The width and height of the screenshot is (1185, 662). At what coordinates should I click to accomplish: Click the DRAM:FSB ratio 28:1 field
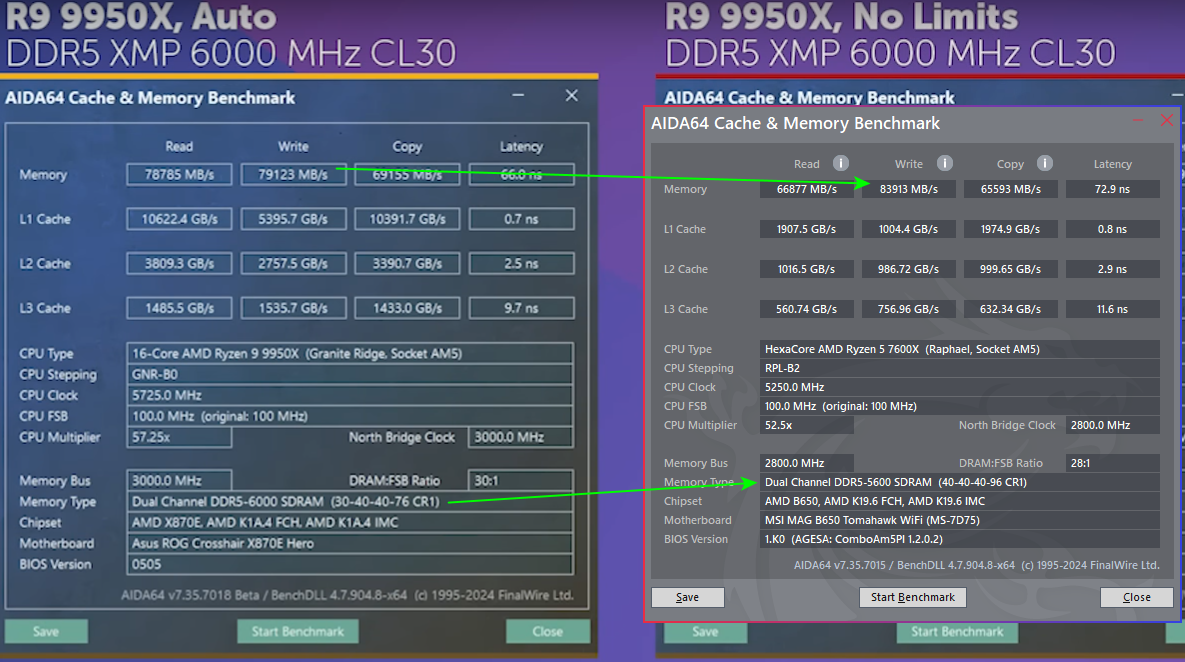point(1112,463)
